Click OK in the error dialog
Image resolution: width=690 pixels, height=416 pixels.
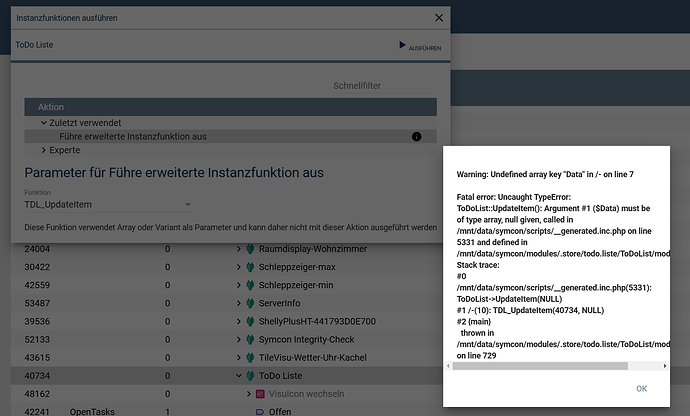pyautogui.click(x=641, y=388)
